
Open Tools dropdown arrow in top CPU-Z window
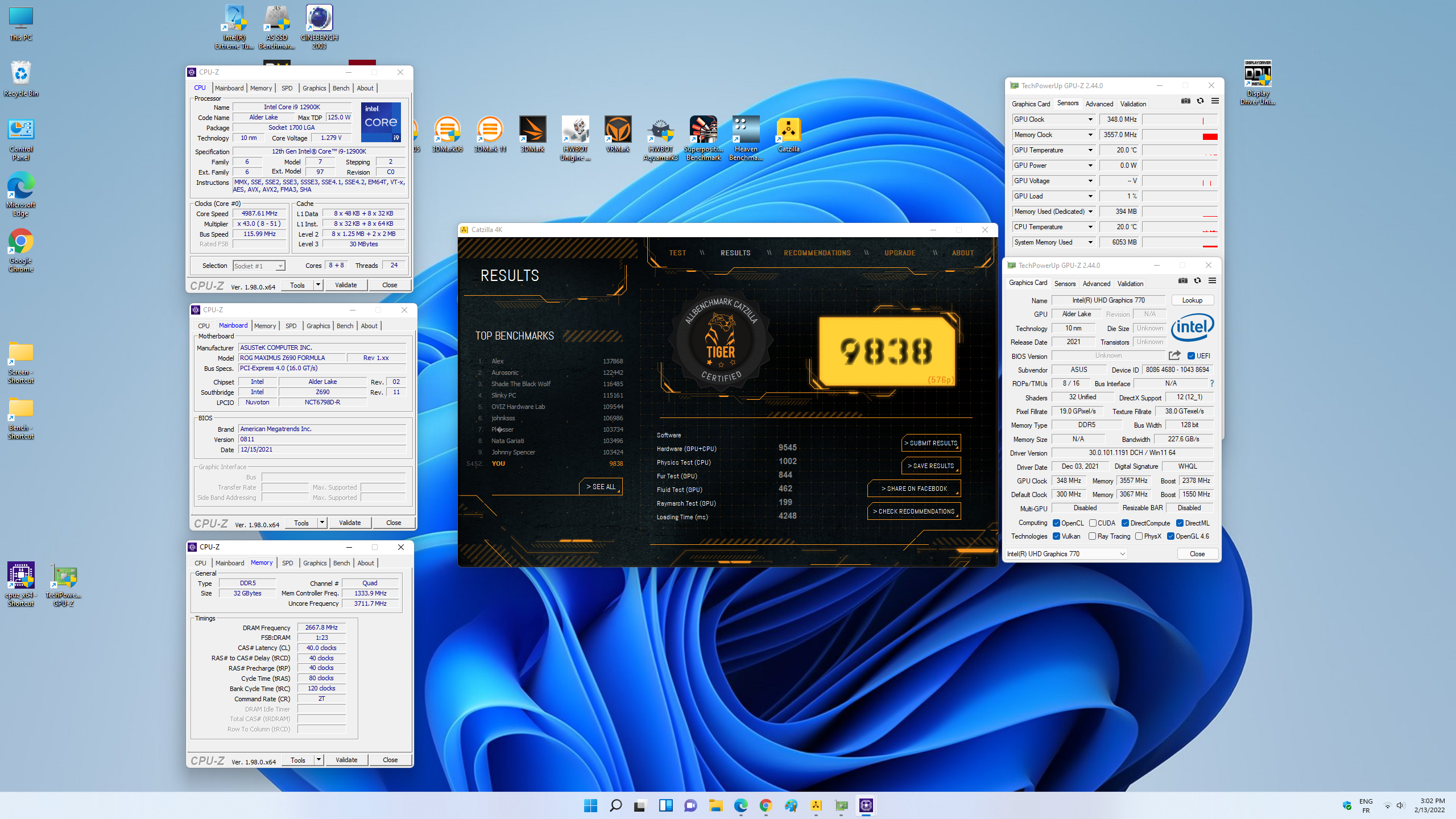(318, 285)
